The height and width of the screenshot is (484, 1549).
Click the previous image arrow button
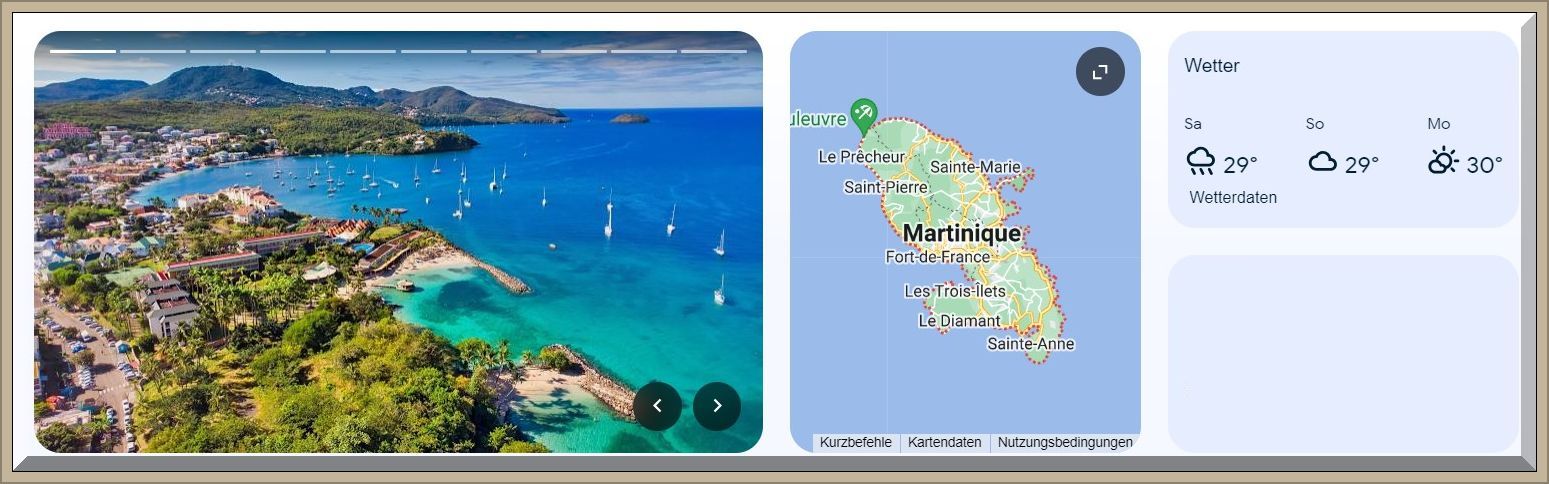pos(657,406)
